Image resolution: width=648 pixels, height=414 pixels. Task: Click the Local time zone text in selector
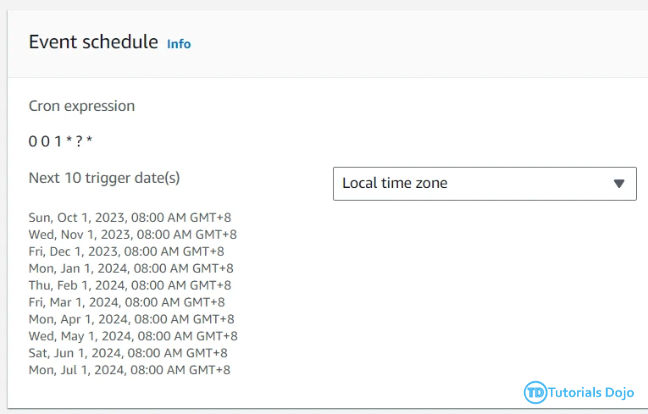[395, 183]
